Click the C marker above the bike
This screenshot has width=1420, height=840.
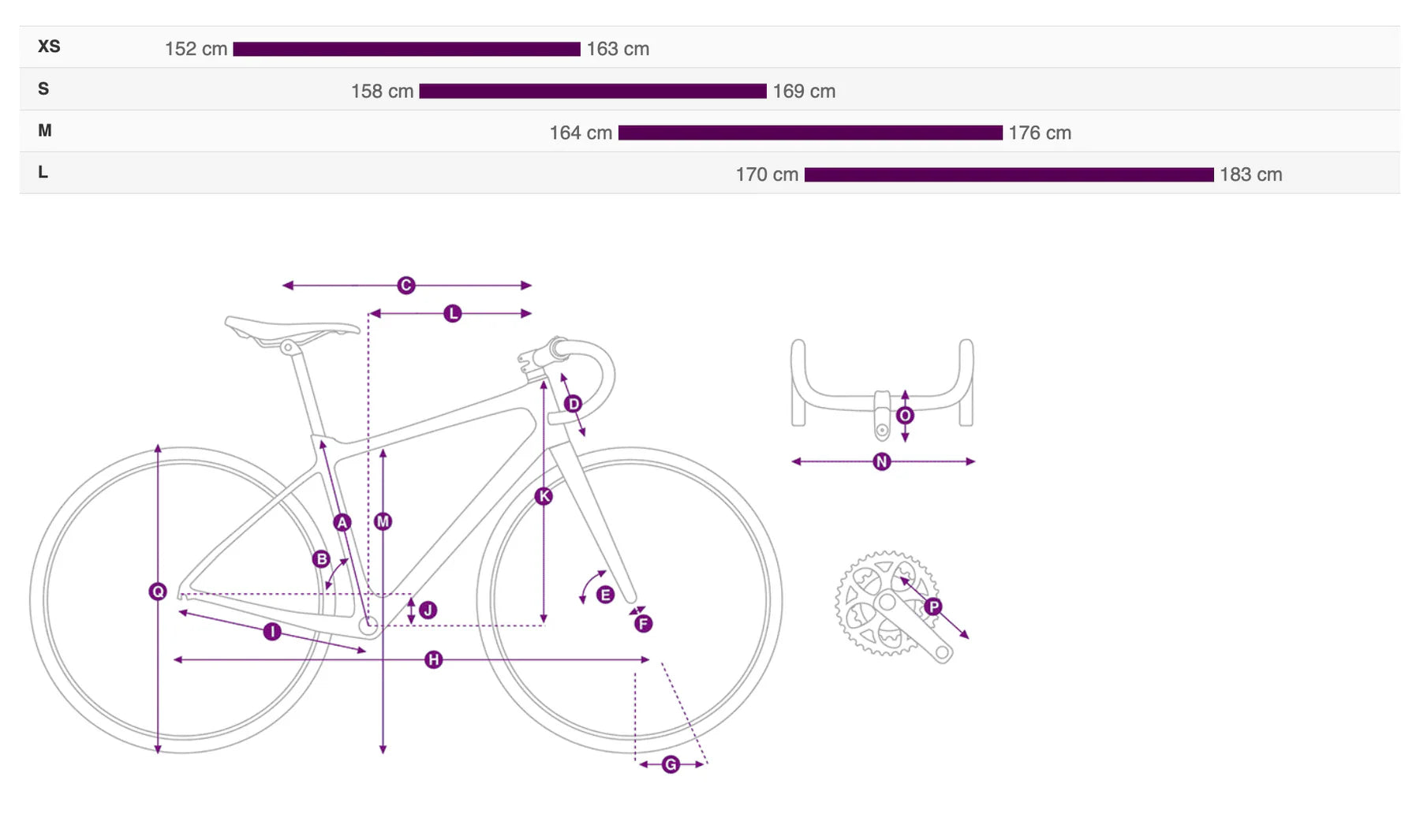click(x=406, y=286)
